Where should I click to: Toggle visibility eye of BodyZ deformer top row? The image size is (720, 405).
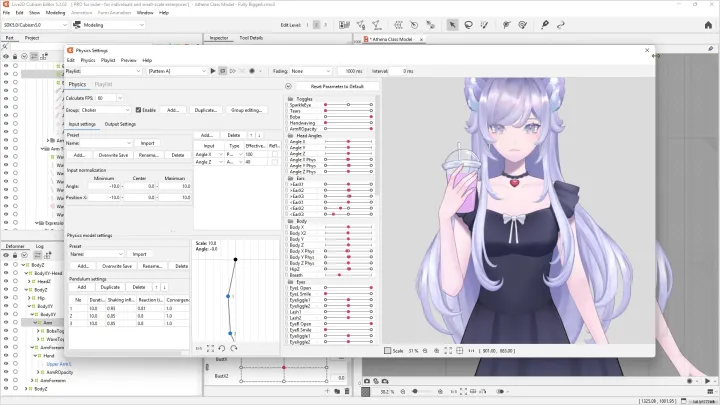click(x=6, y=265)
